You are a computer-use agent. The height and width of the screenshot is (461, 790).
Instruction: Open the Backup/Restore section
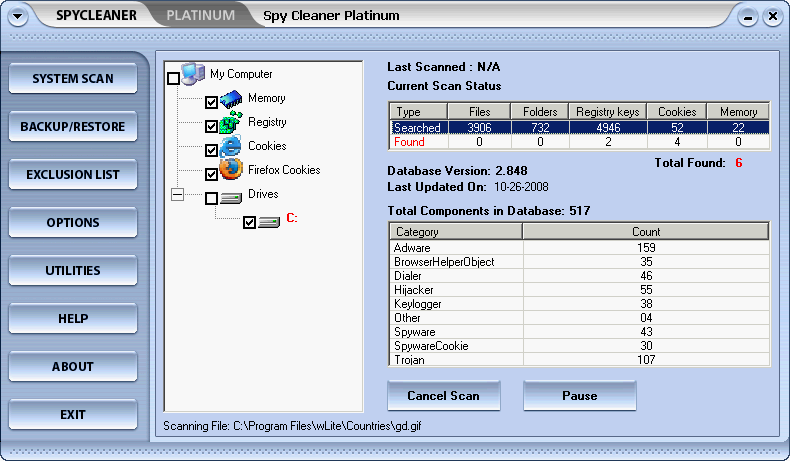coord(73,126)
